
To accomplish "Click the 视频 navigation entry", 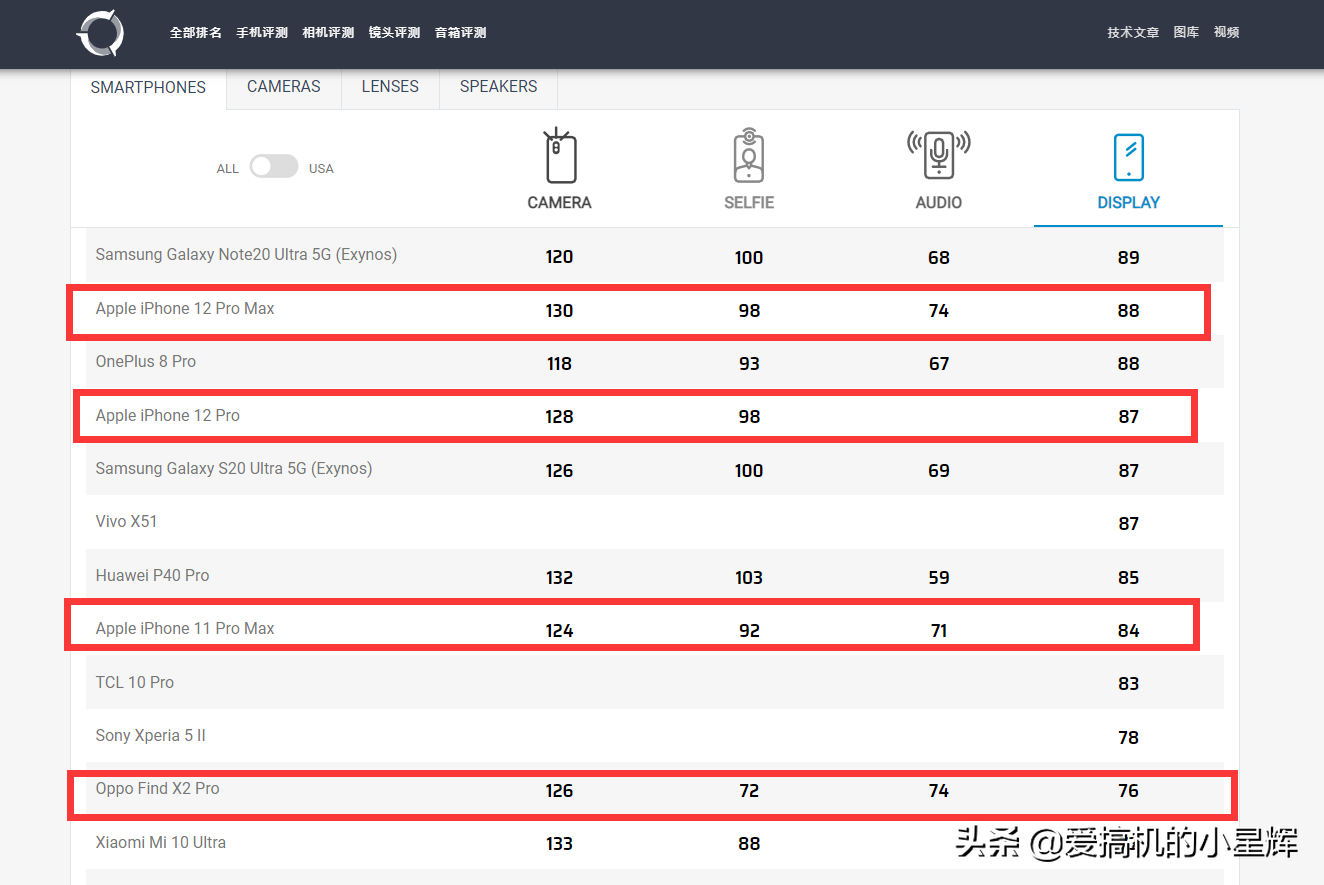I will (1226, 31).
